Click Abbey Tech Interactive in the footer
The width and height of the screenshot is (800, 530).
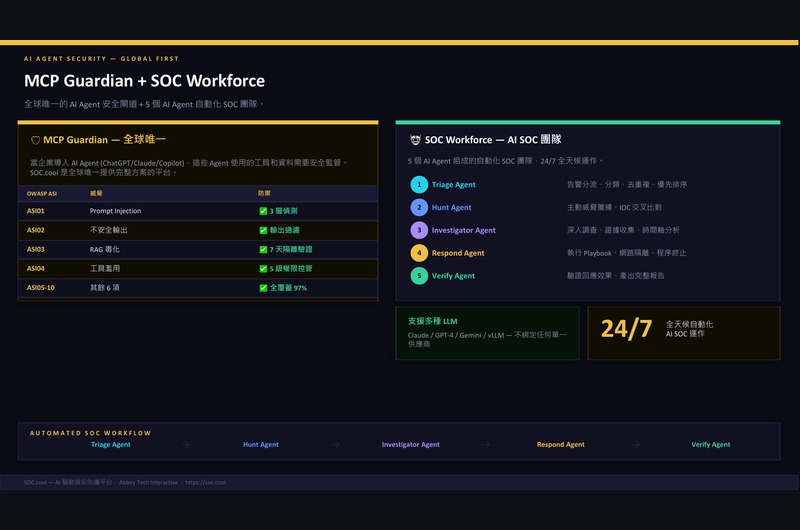click(x=148, y=482)
